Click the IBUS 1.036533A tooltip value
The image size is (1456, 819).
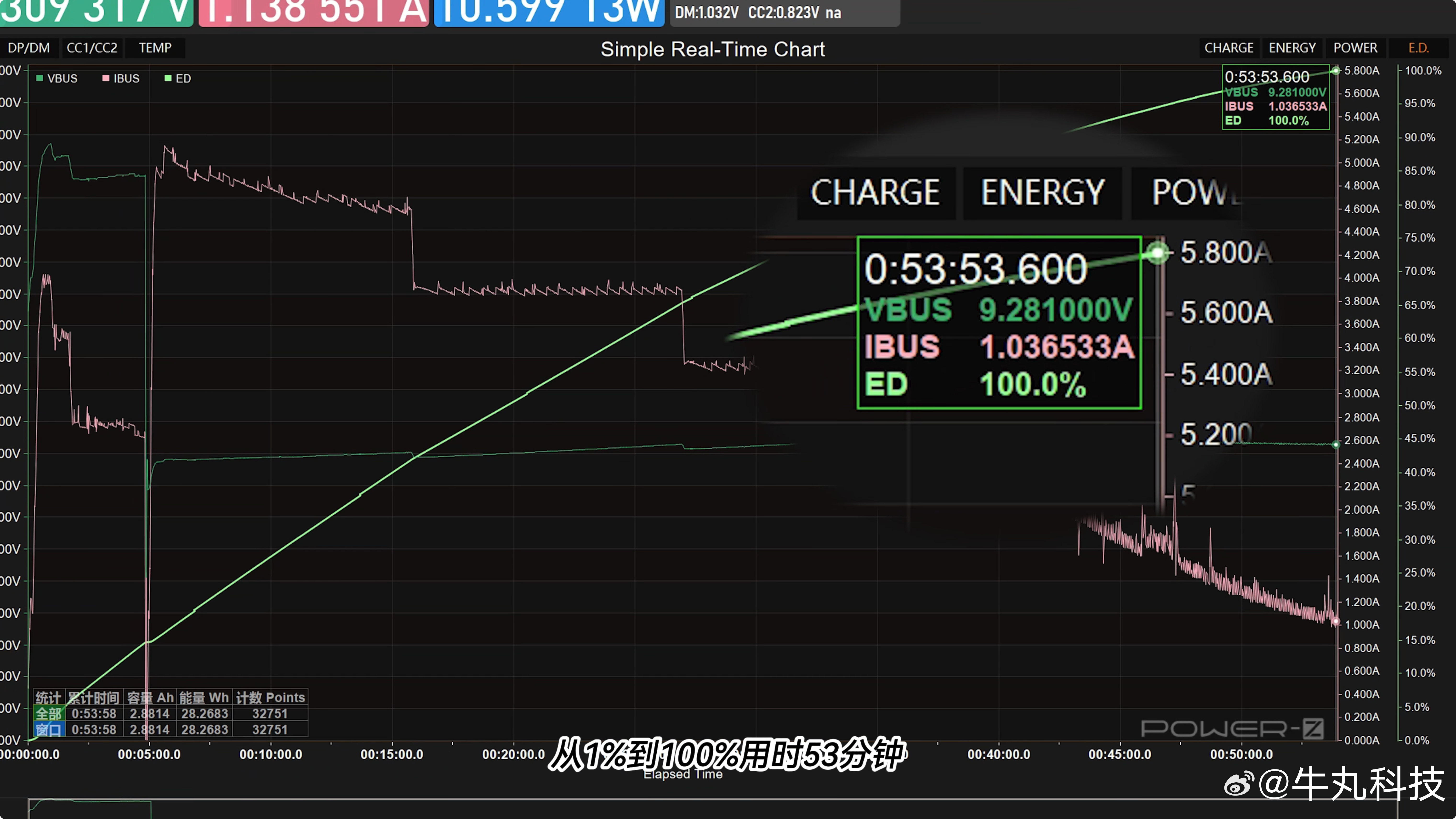[x=1297, y=106]
